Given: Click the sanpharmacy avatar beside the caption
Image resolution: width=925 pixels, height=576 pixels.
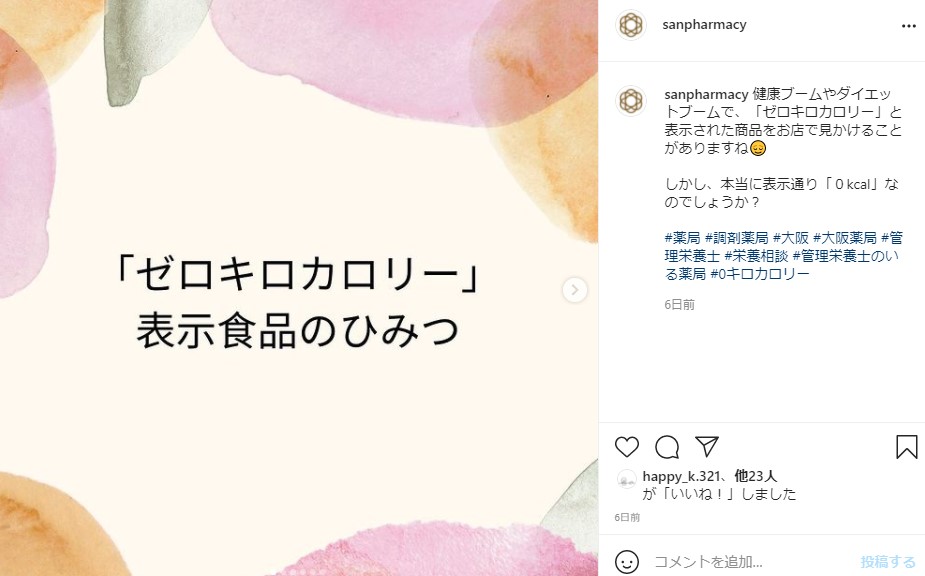Looking at the screenshot, I should point(631,100).
